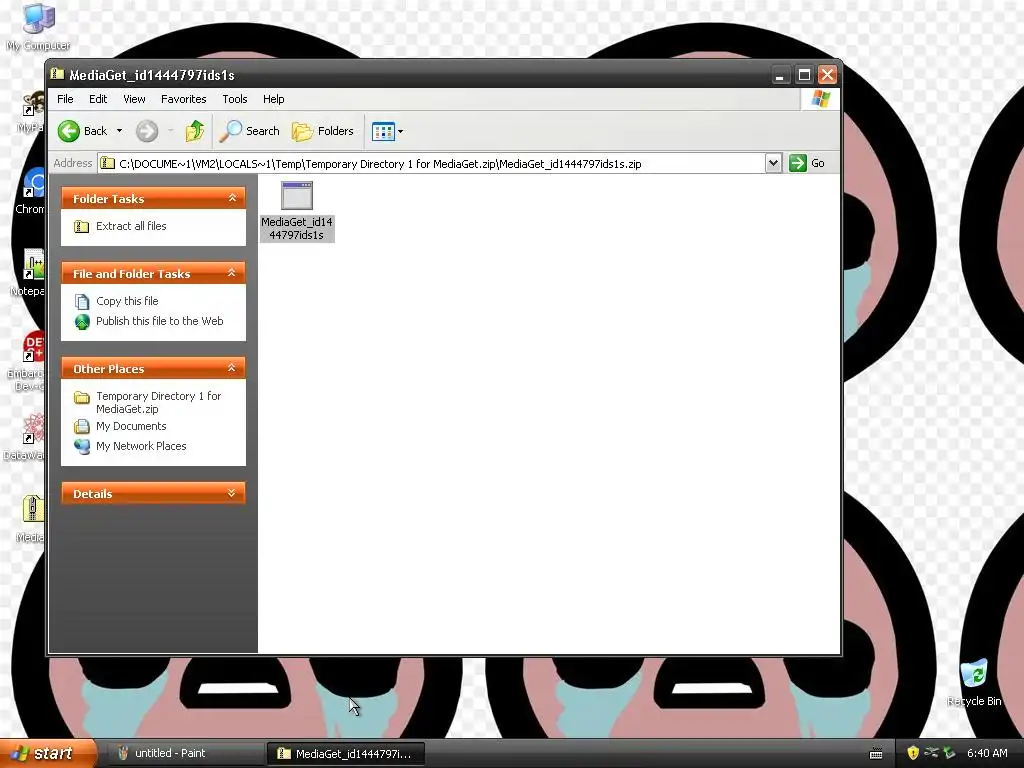Expand the Address bar dropdown list
Image resolution: width=1024 pixels, height=768 pixels.
coord(773,163)
